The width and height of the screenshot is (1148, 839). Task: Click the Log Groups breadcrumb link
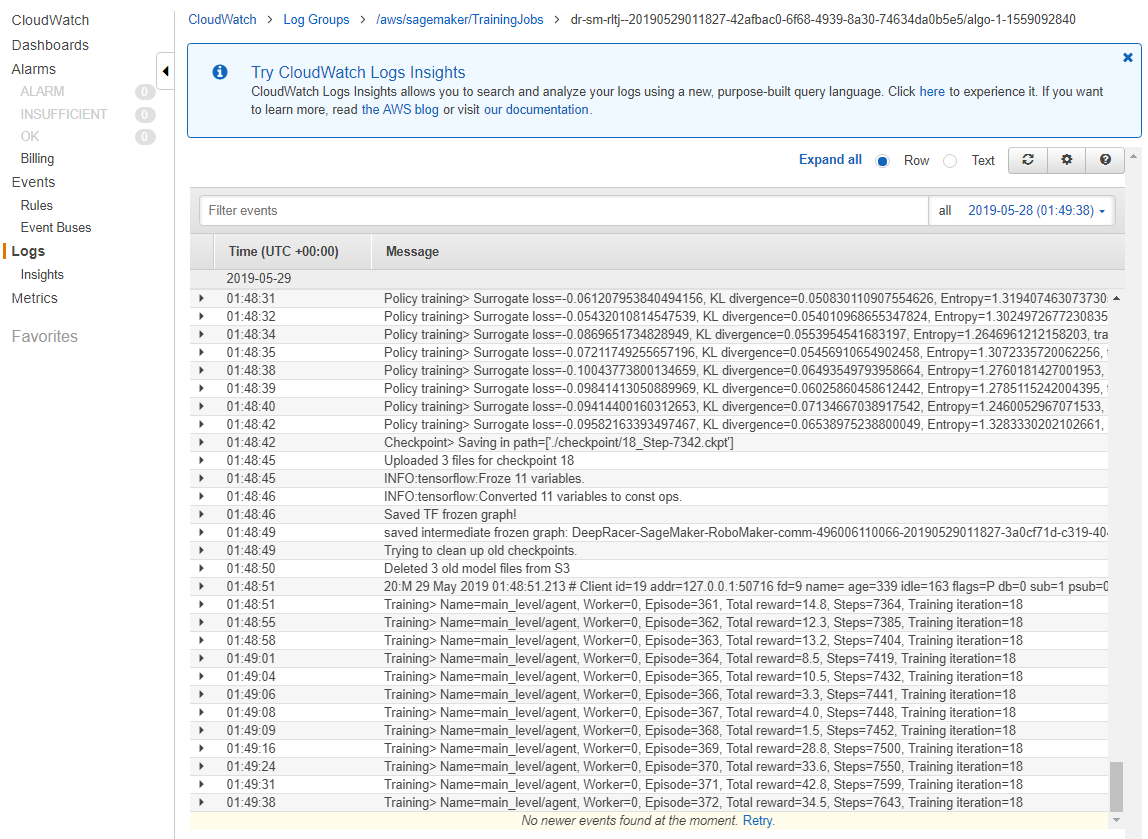(316, 20)
